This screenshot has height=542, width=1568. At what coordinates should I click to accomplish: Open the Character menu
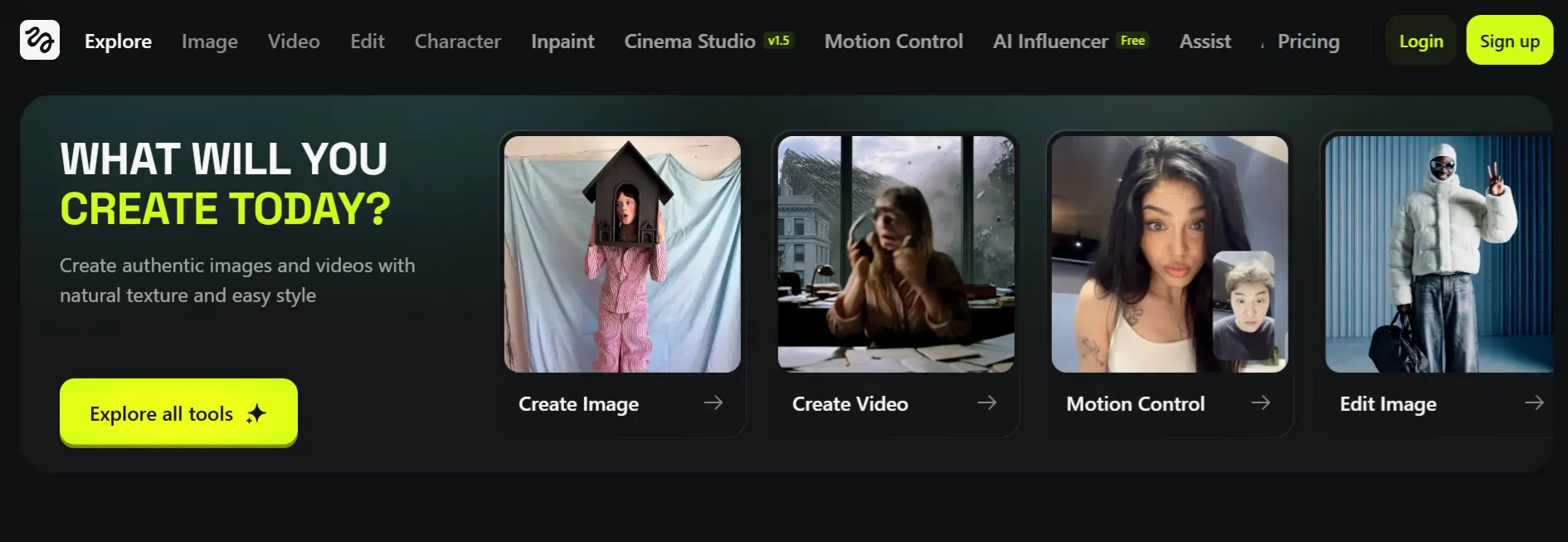coord(457,42)
